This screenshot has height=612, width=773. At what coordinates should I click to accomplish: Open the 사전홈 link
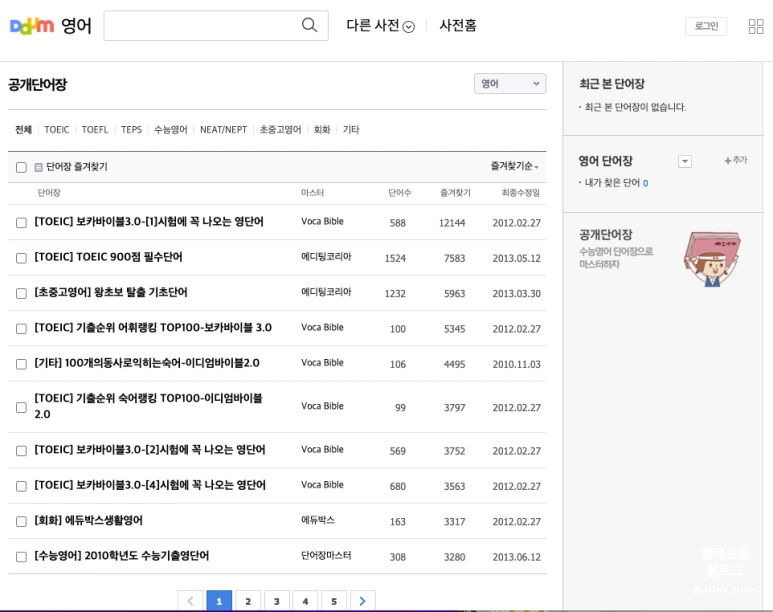point(458,26)
